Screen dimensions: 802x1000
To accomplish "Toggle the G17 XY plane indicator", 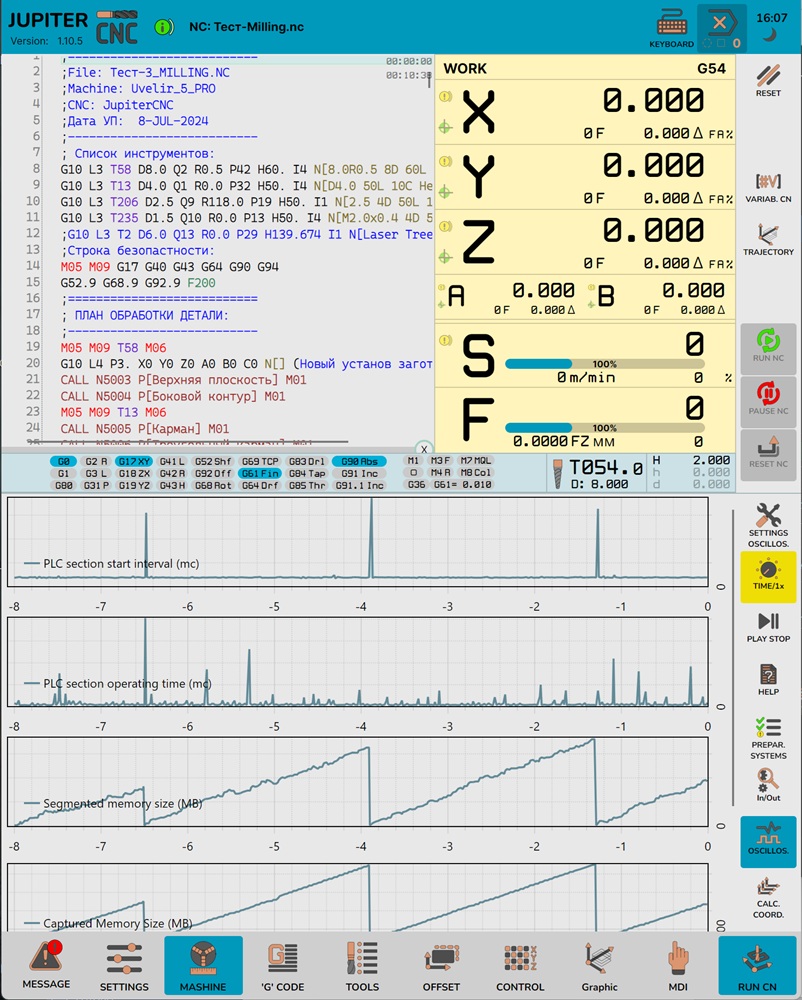I will (132, 461).
